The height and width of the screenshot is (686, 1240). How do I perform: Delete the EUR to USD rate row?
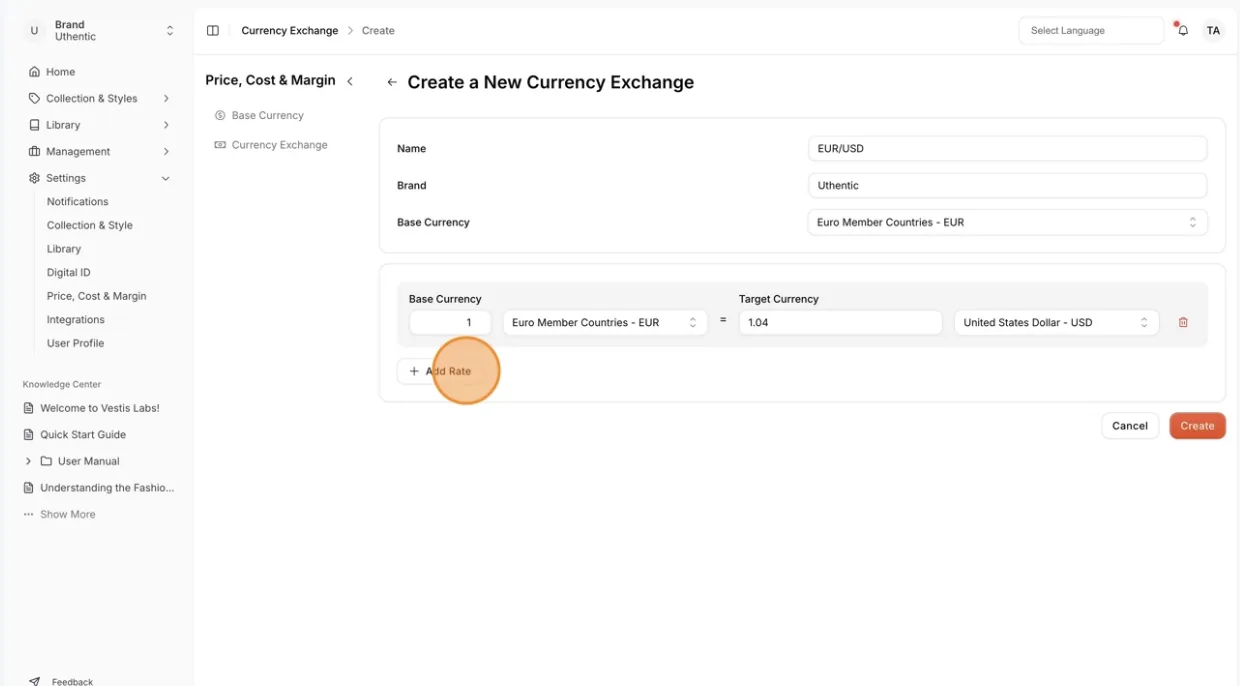[1183, 323]
